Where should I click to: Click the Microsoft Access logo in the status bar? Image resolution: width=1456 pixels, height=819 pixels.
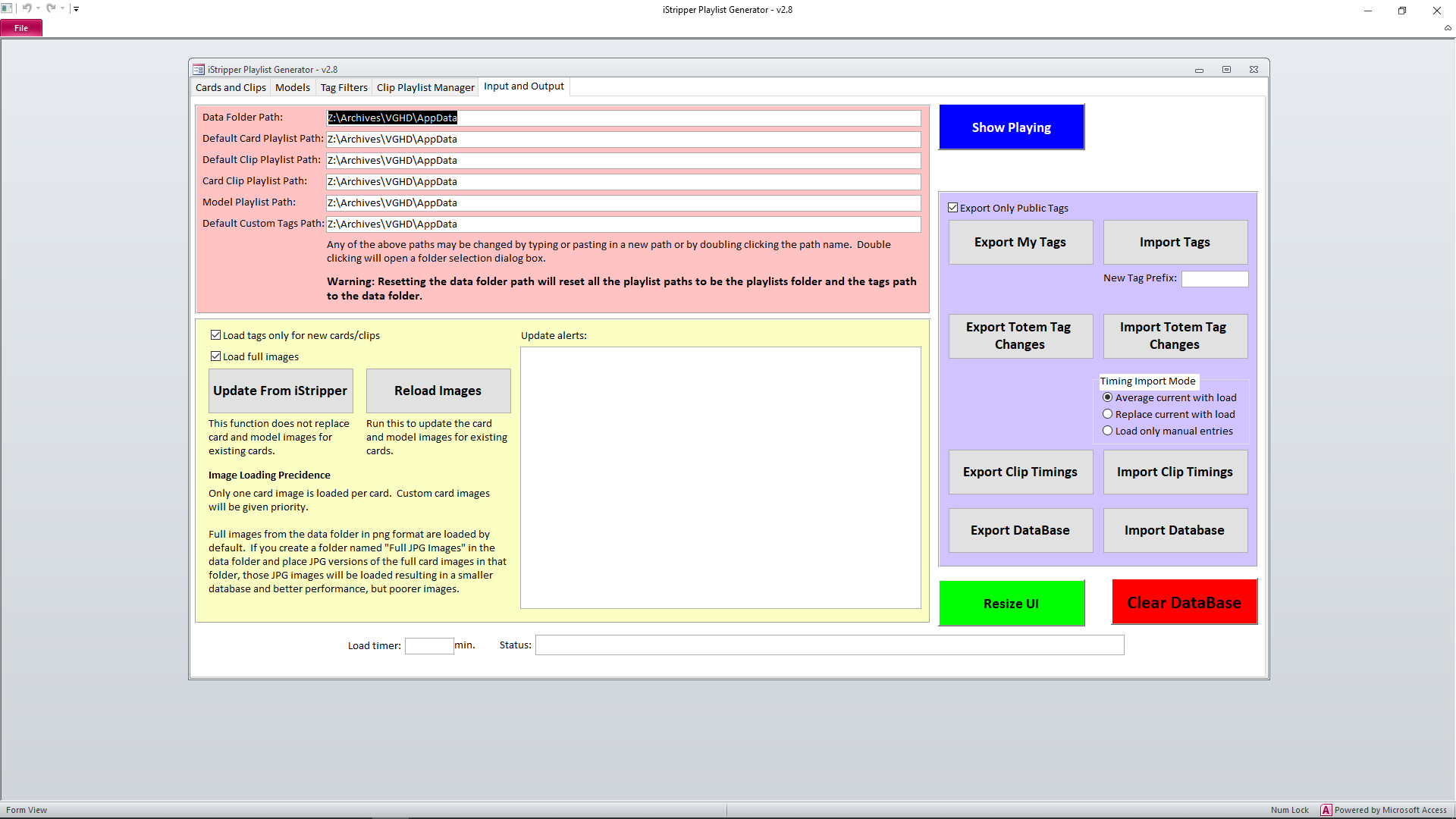tap(1326, 810)
